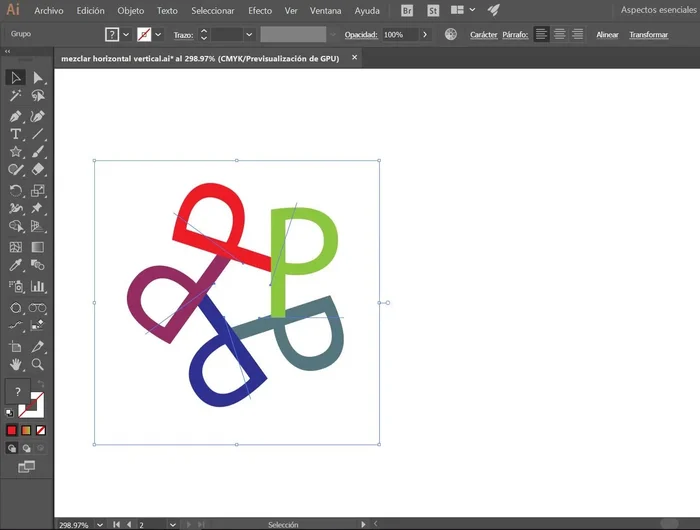Enable Draw Normal mode

[12, 448]
